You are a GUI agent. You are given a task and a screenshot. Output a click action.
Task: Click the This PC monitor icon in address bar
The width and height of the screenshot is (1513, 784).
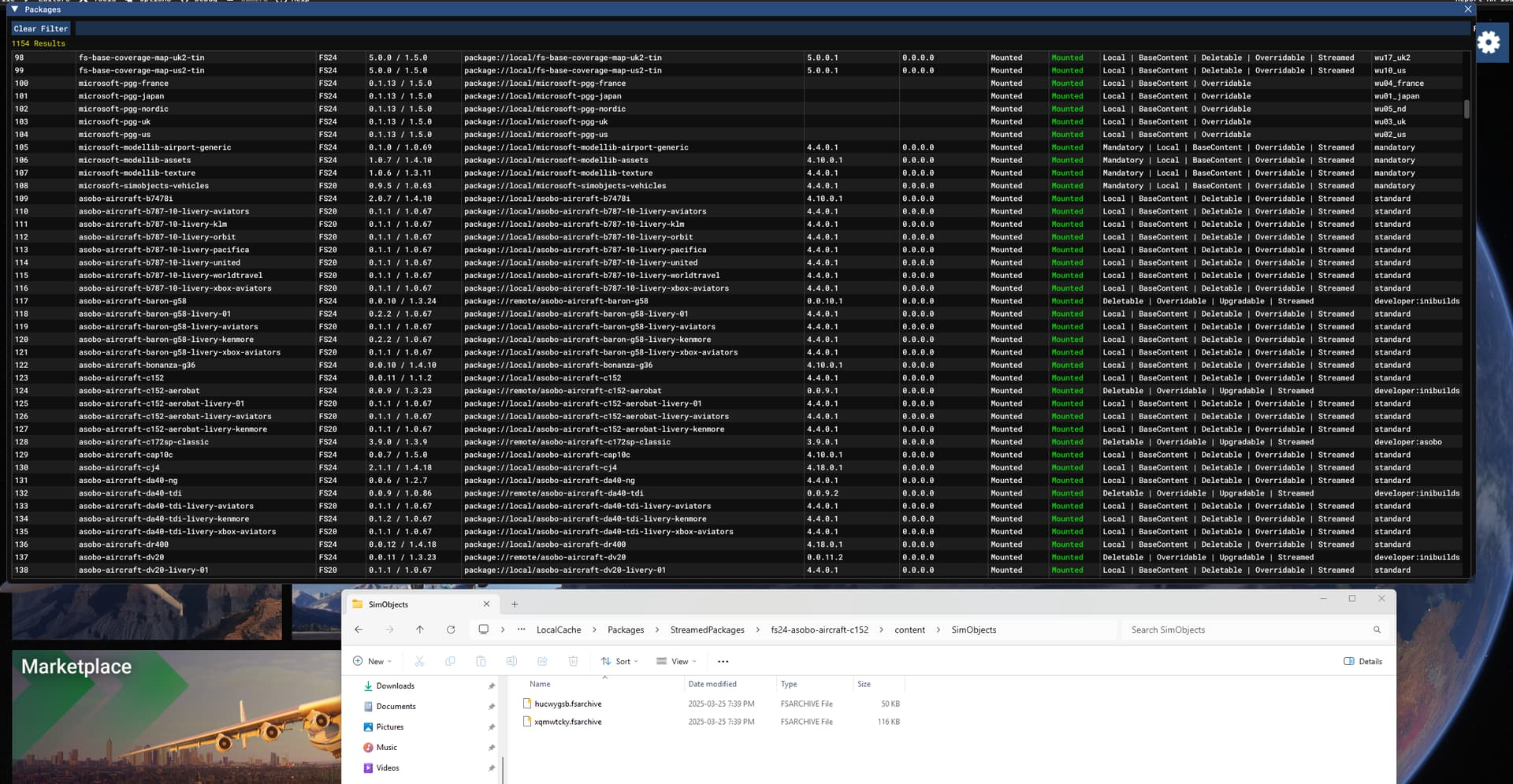(x=484, y=630)
